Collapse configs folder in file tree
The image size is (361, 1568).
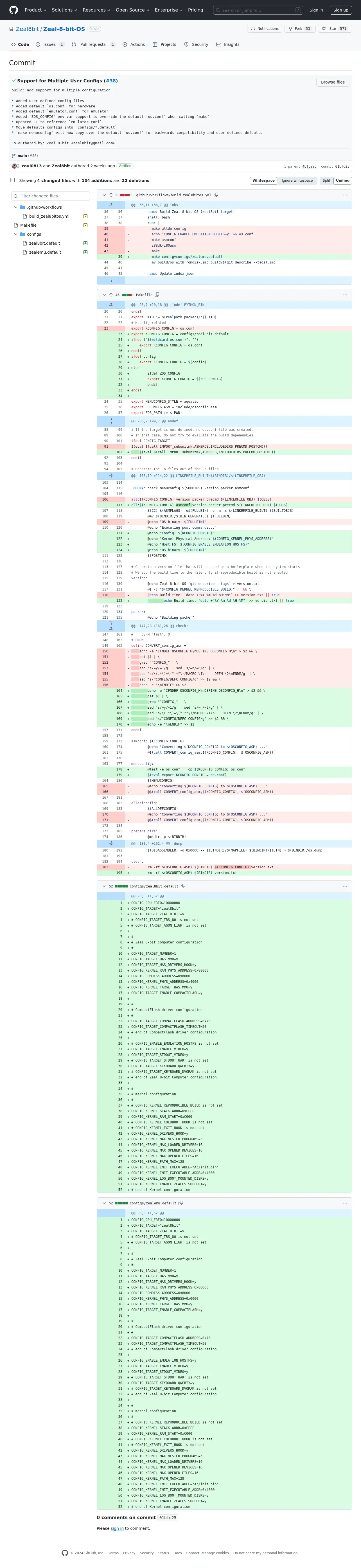[16, 234]
